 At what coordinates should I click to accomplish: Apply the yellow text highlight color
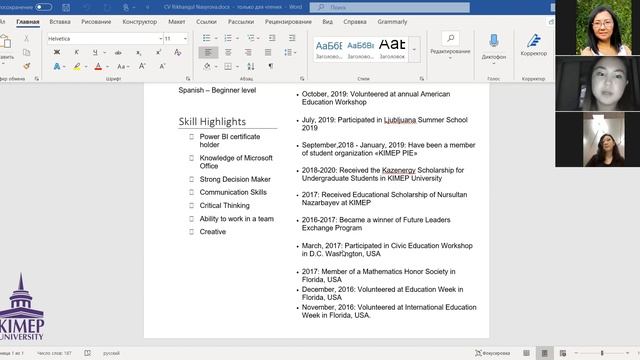click(77, 66)
